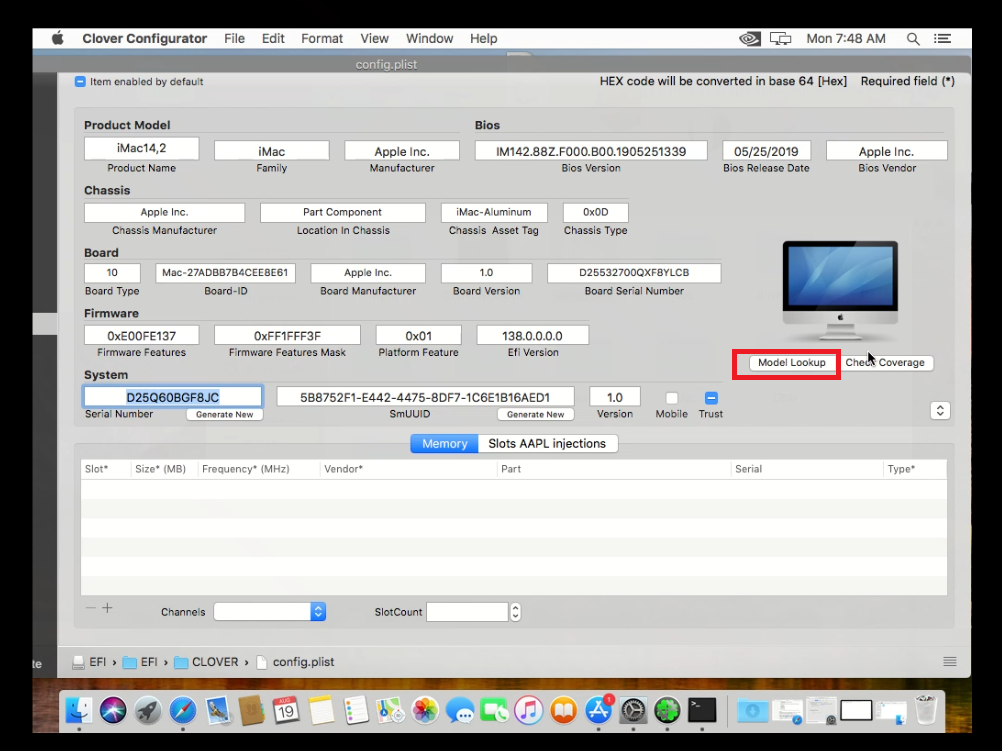The width and height of the screenshot is (1002, 751).
Task: Click the Check Coverage button
Action: (x=885, y=362)
